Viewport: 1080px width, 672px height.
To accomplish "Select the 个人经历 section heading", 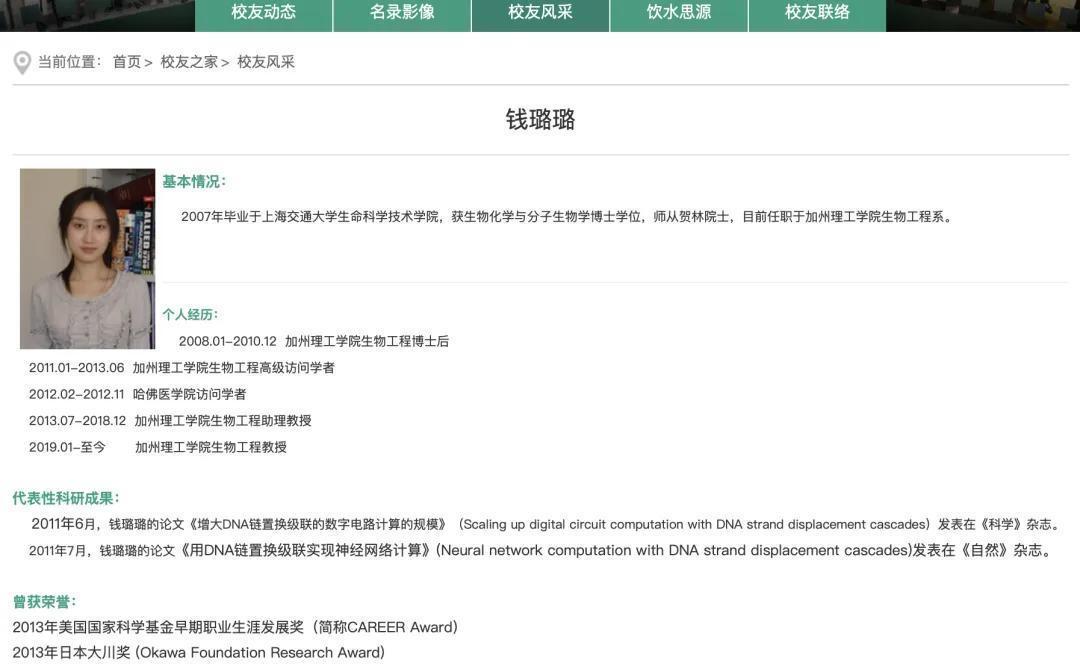I will (x=190, y=315).
